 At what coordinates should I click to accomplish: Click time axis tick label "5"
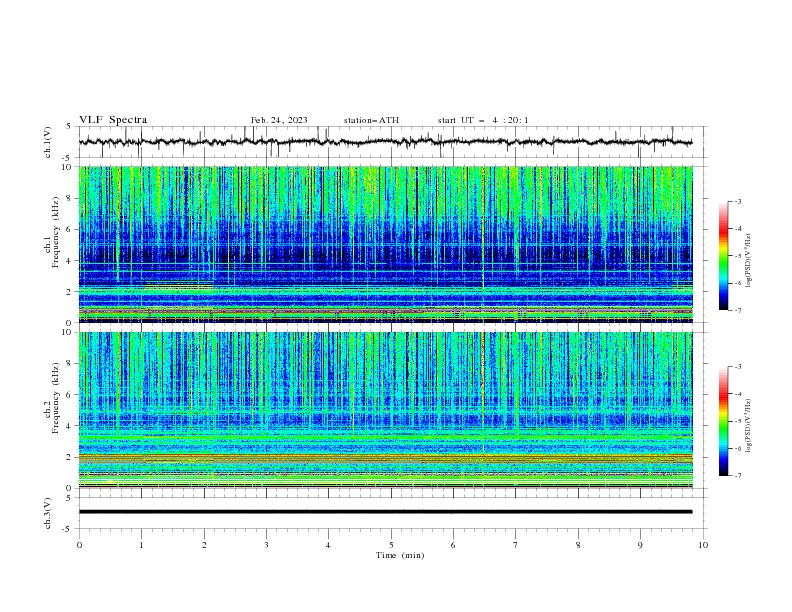tap(391, 545)
